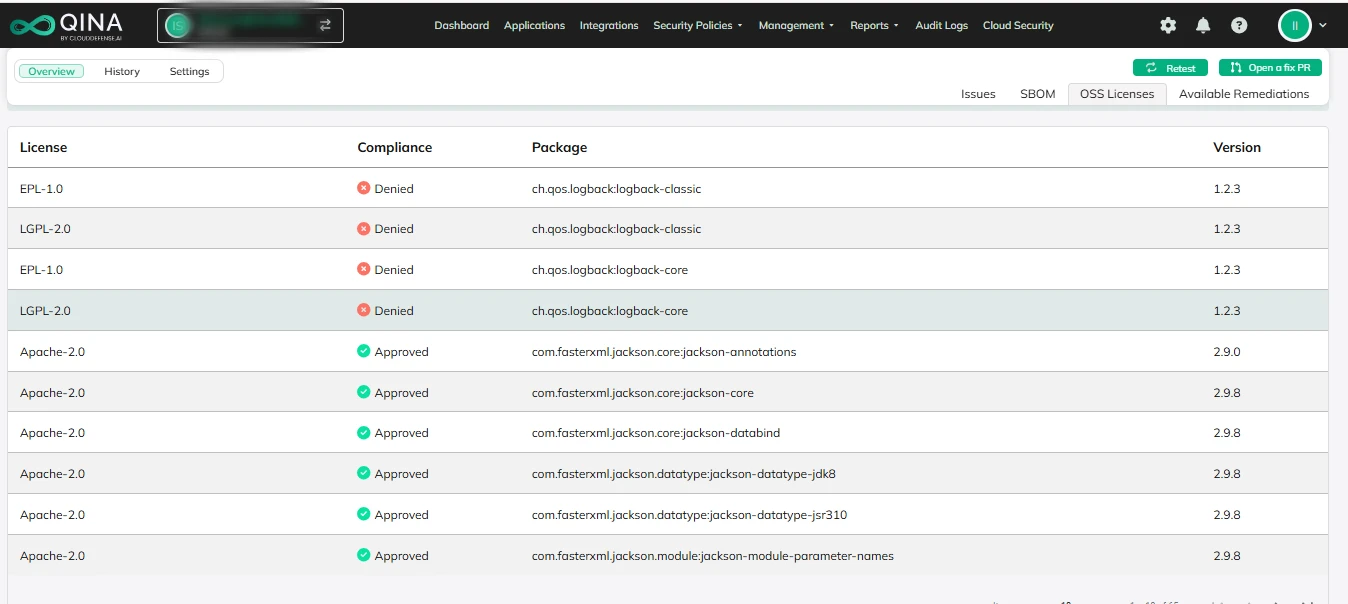Expand the Management dropdown menu
Image resolution: width=1348 pixels, height=604 pixels.
[796, 25]
